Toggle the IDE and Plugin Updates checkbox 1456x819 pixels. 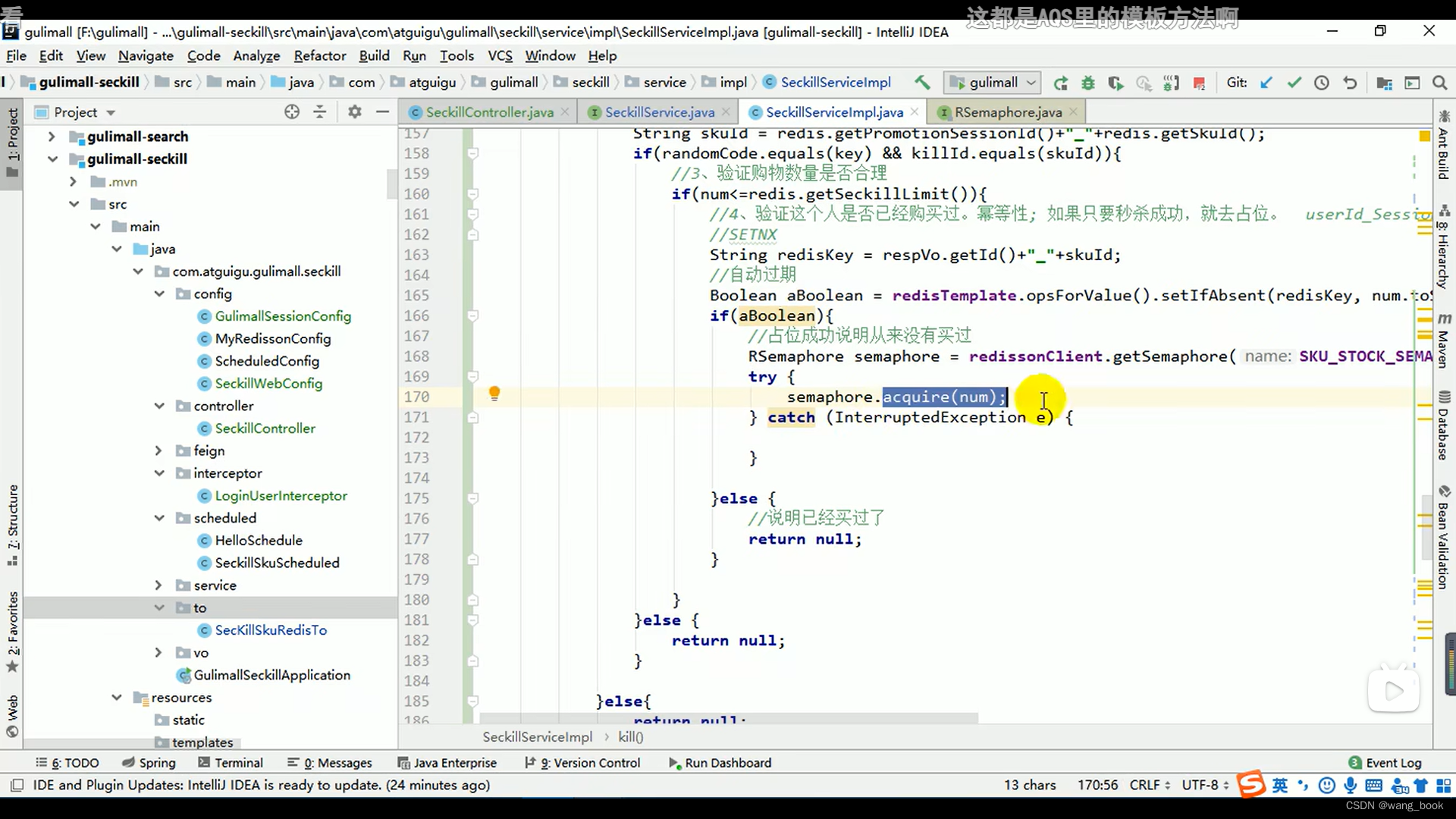point(16,786)
